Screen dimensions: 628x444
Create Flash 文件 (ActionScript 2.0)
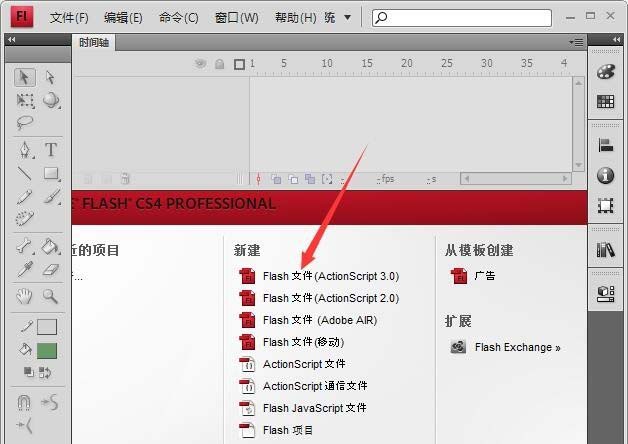(319, 298)
